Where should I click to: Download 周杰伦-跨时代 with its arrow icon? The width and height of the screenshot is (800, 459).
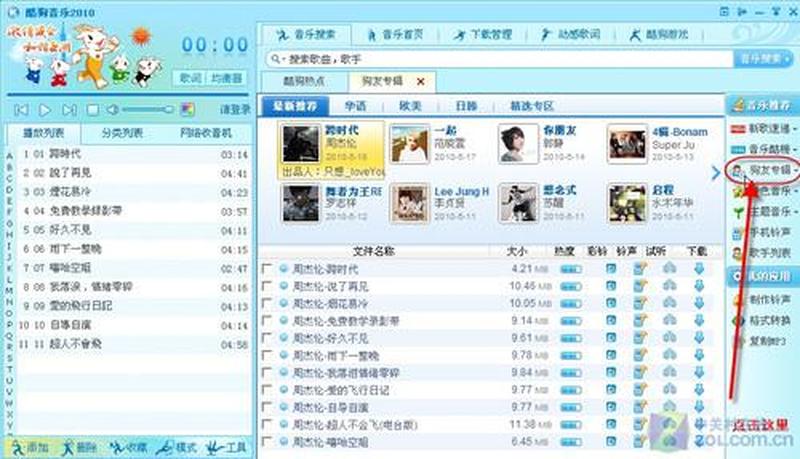[x=699, y=268]
